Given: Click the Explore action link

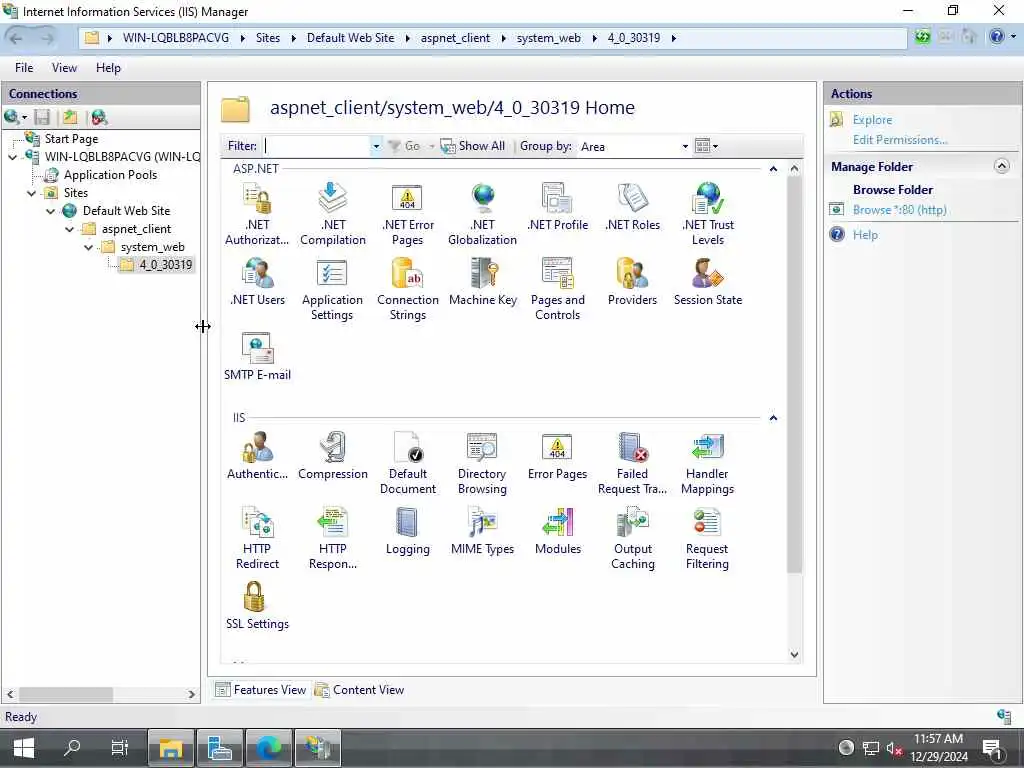Looking at the screenshot, I should click(872, 120).
